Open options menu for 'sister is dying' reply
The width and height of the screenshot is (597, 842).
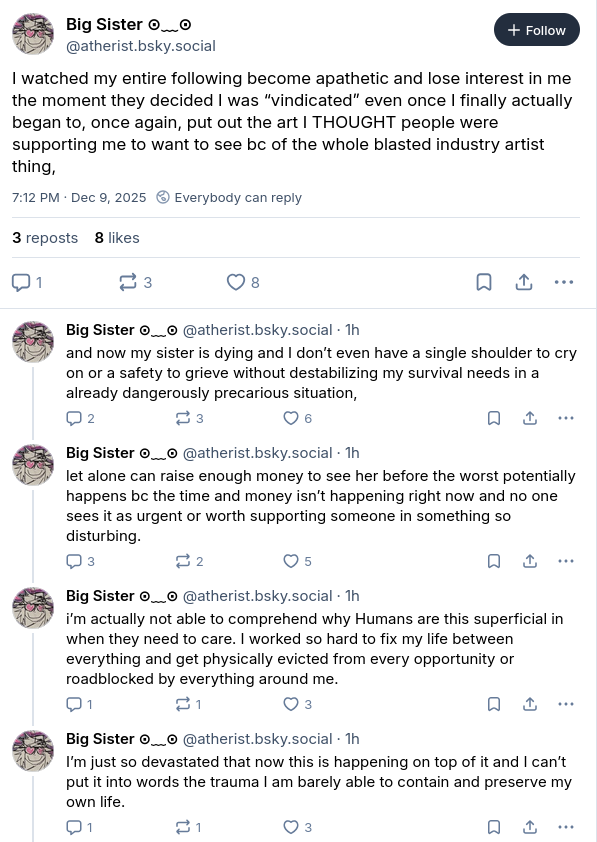(x=566, y=418)
